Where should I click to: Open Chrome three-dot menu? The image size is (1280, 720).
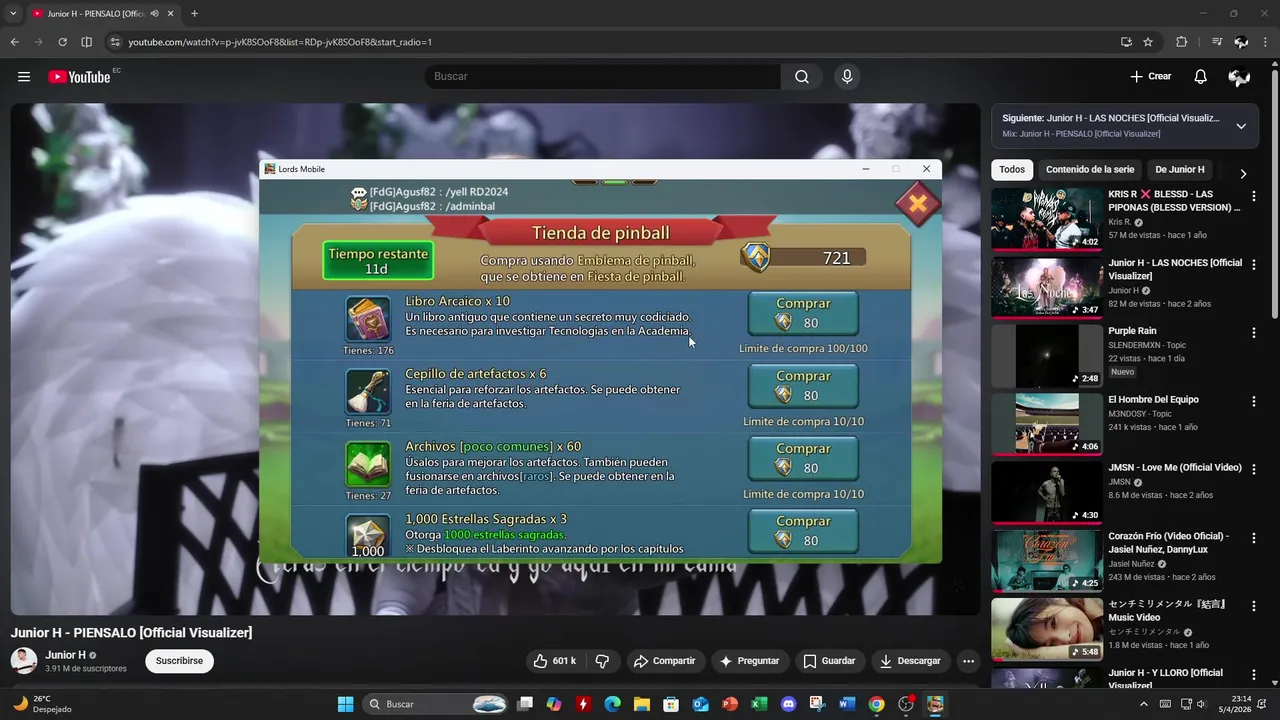tap(1266, 42)
